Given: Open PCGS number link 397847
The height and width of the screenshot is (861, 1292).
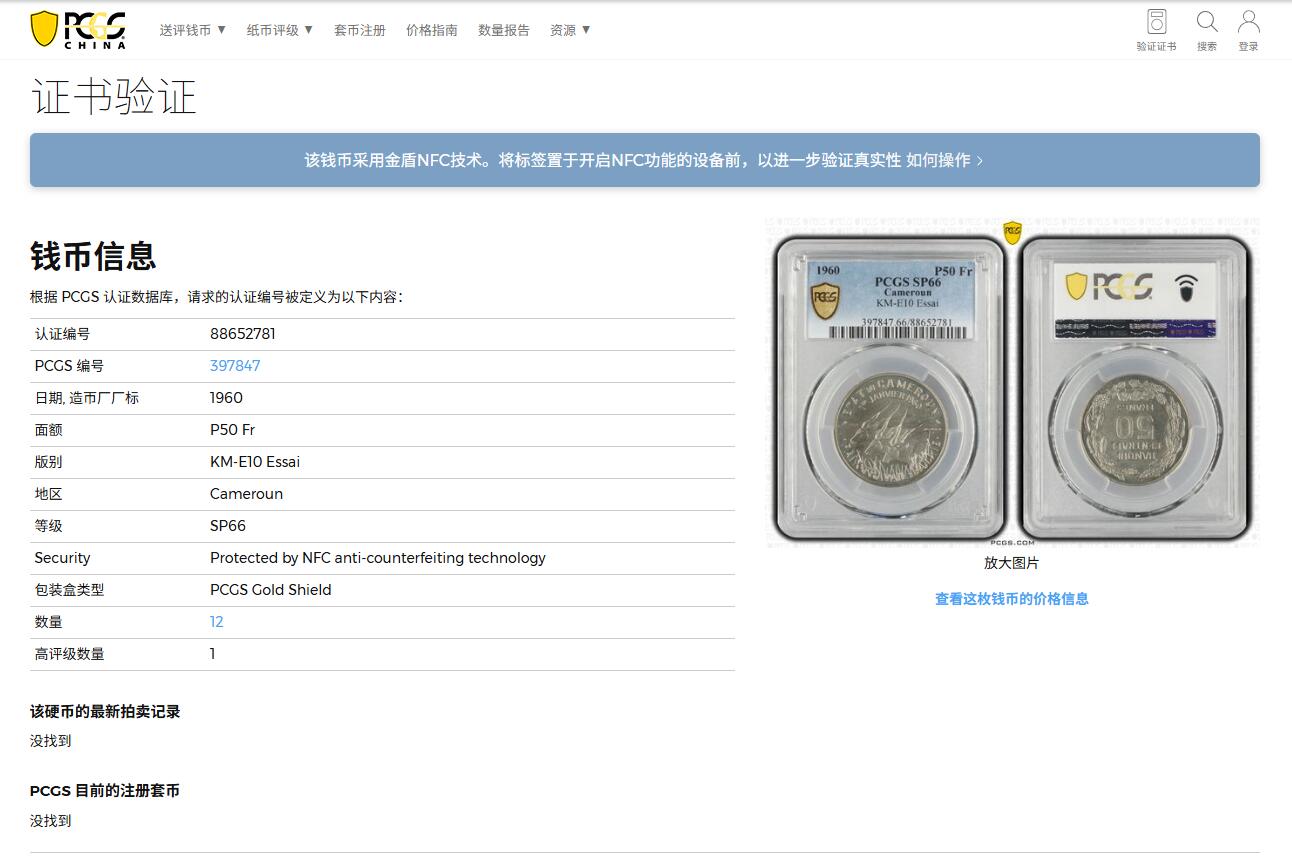Looking at the screenshot, I should pos(235,366).
